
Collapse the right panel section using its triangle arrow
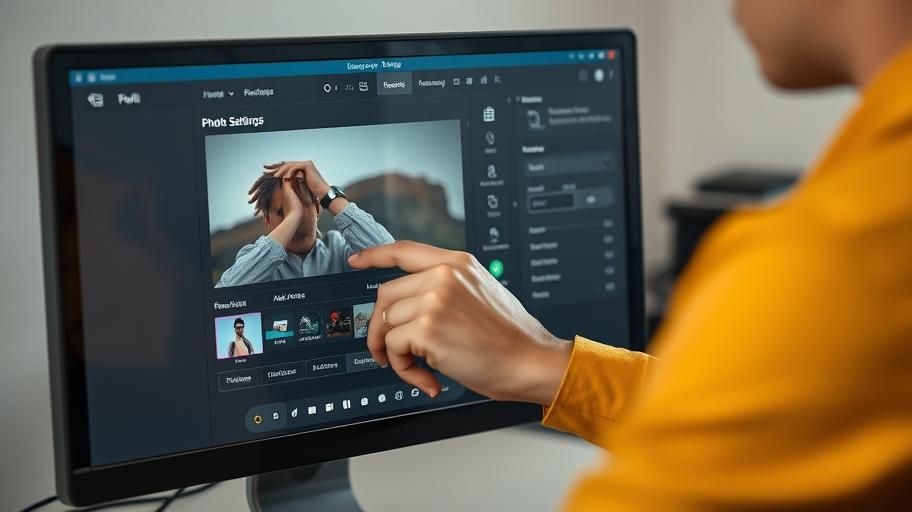coord(517,99)
